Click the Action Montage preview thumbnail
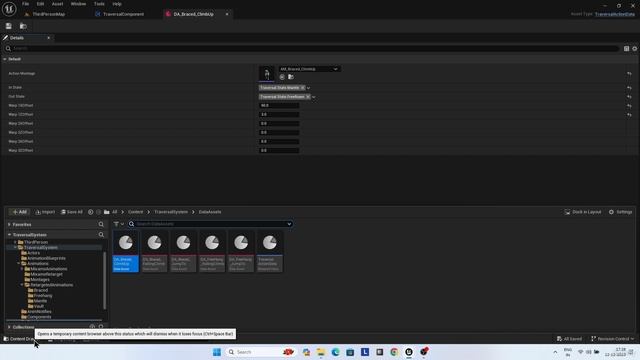The height and width of the screenshot is (360, 640). tap(267, 74)
